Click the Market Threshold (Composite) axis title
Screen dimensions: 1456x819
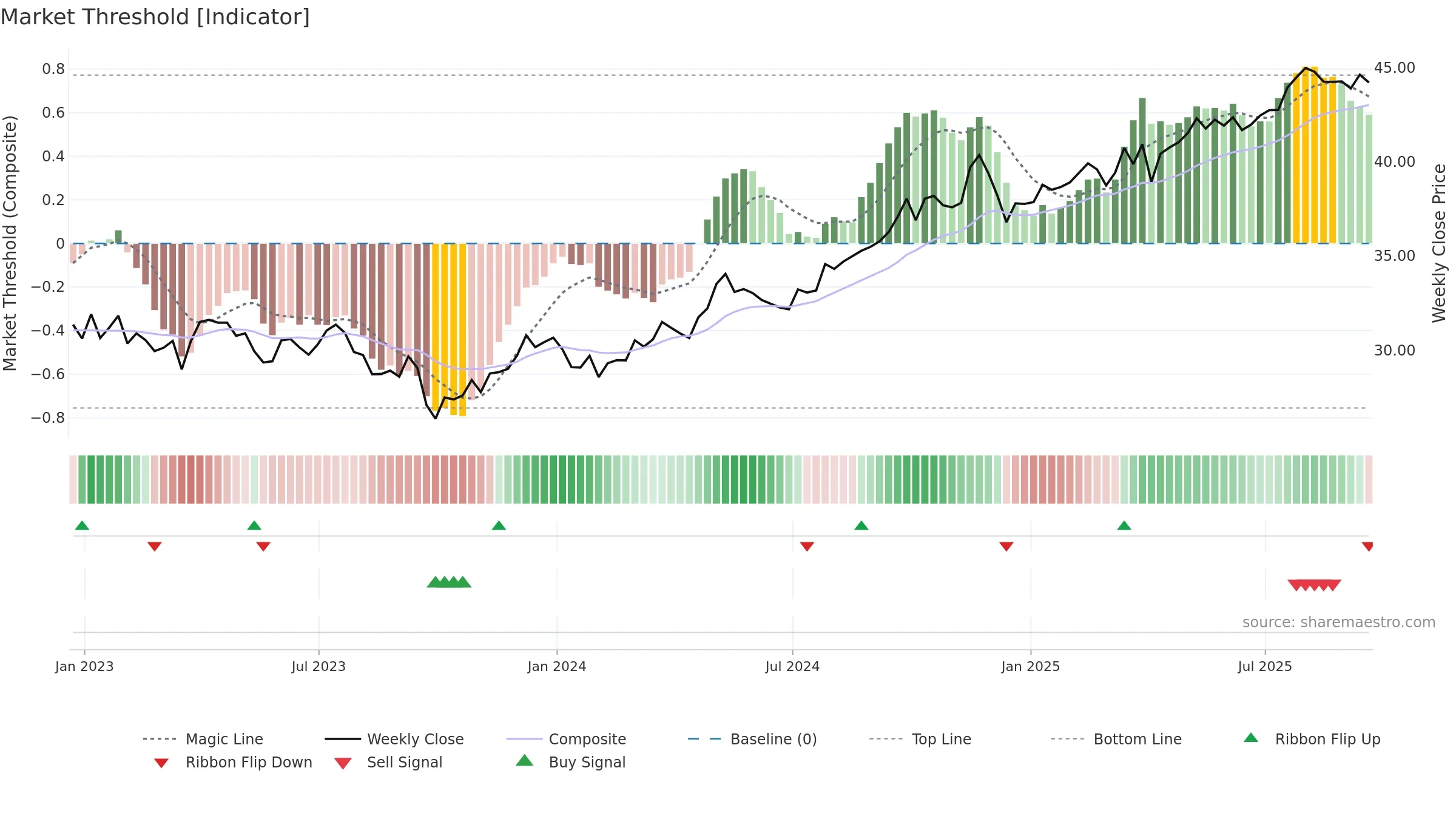click(10, 243)
